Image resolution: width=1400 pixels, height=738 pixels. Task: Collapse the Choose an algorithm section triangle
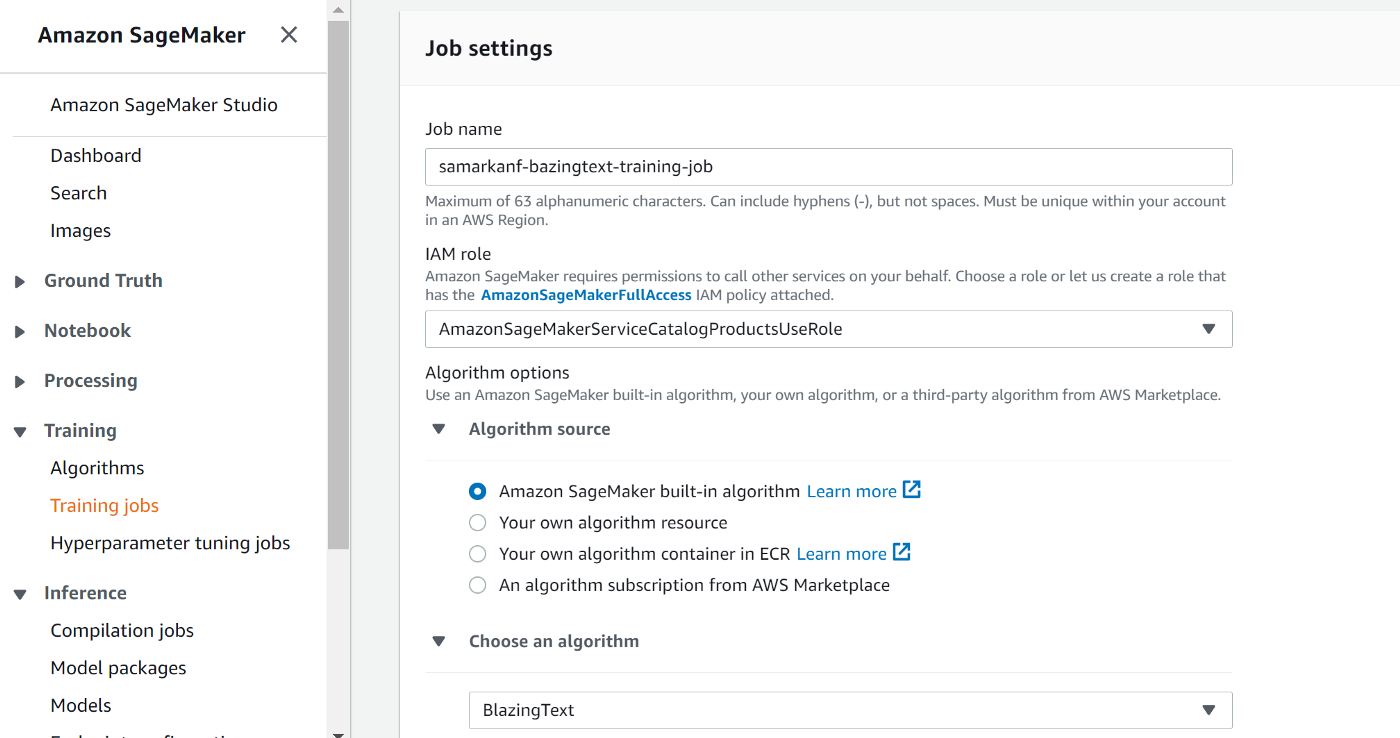[x=438, y=641]
